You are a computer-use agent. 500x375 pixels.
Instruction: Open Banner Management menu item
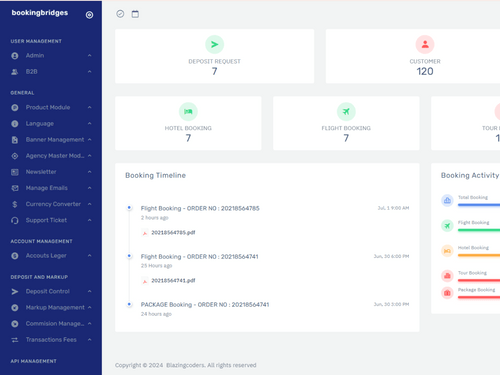pyautogui.click(x=51, y=140)
